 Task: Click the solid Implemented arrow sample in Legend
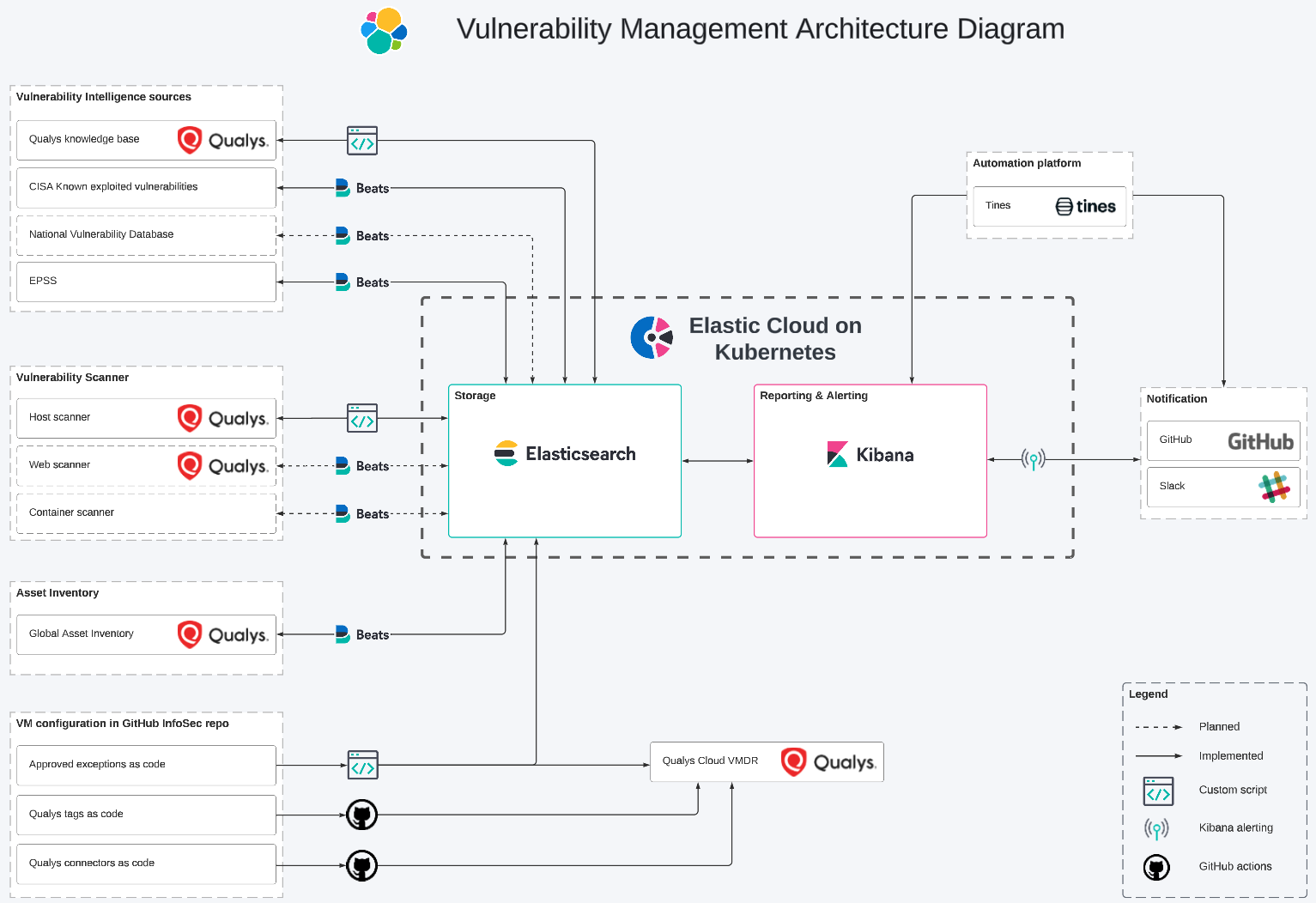(x=1159, y=756)
